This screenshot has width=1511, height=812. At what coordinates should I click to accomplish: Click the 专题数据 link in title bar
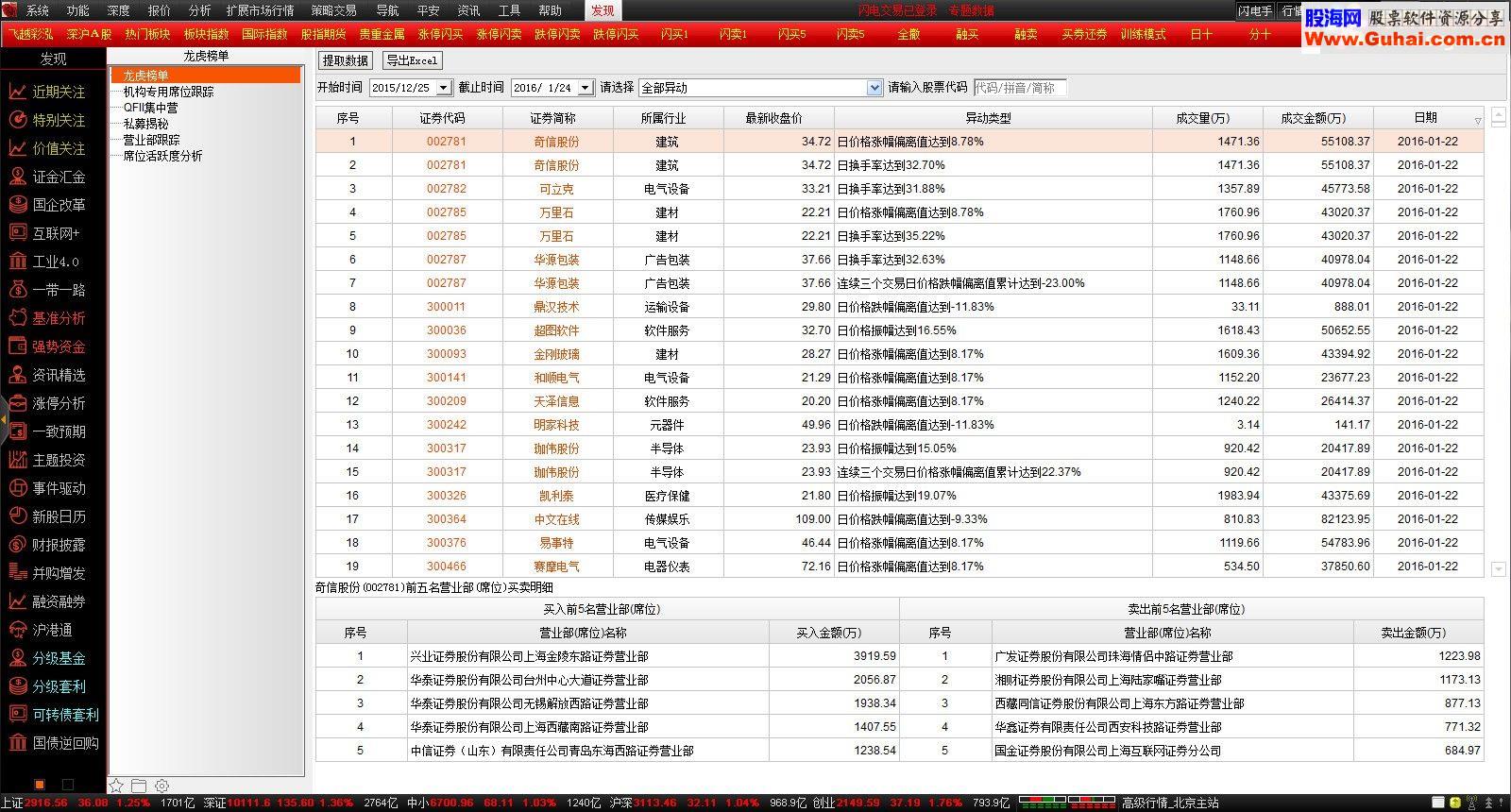pos(971,10)
